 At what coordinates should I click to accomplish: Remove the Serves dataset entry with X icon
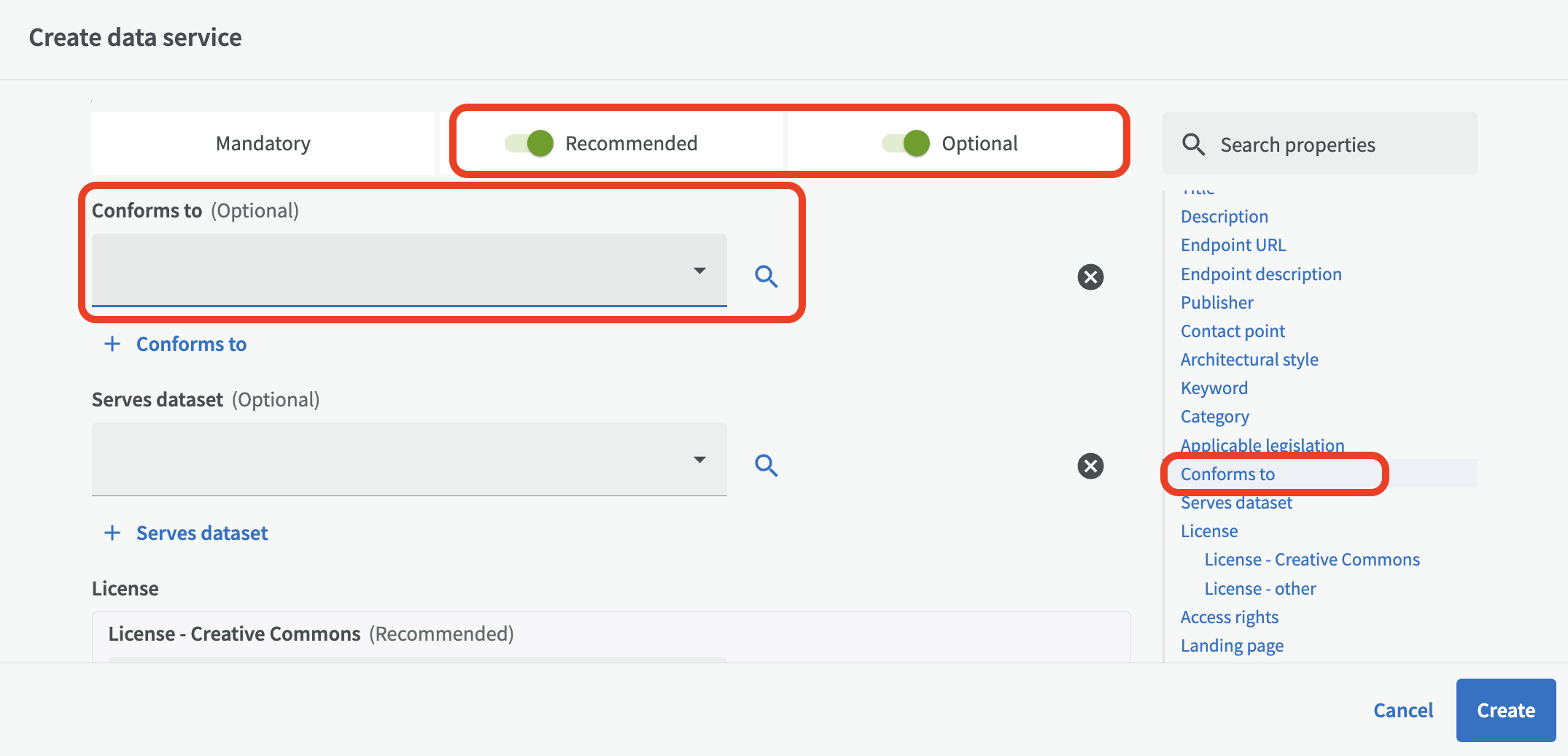[x=1090, y=466]
